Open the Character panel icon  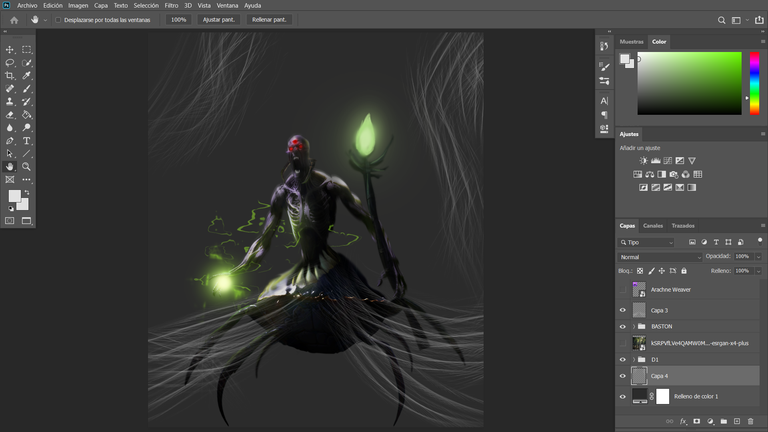click(604, 101)
